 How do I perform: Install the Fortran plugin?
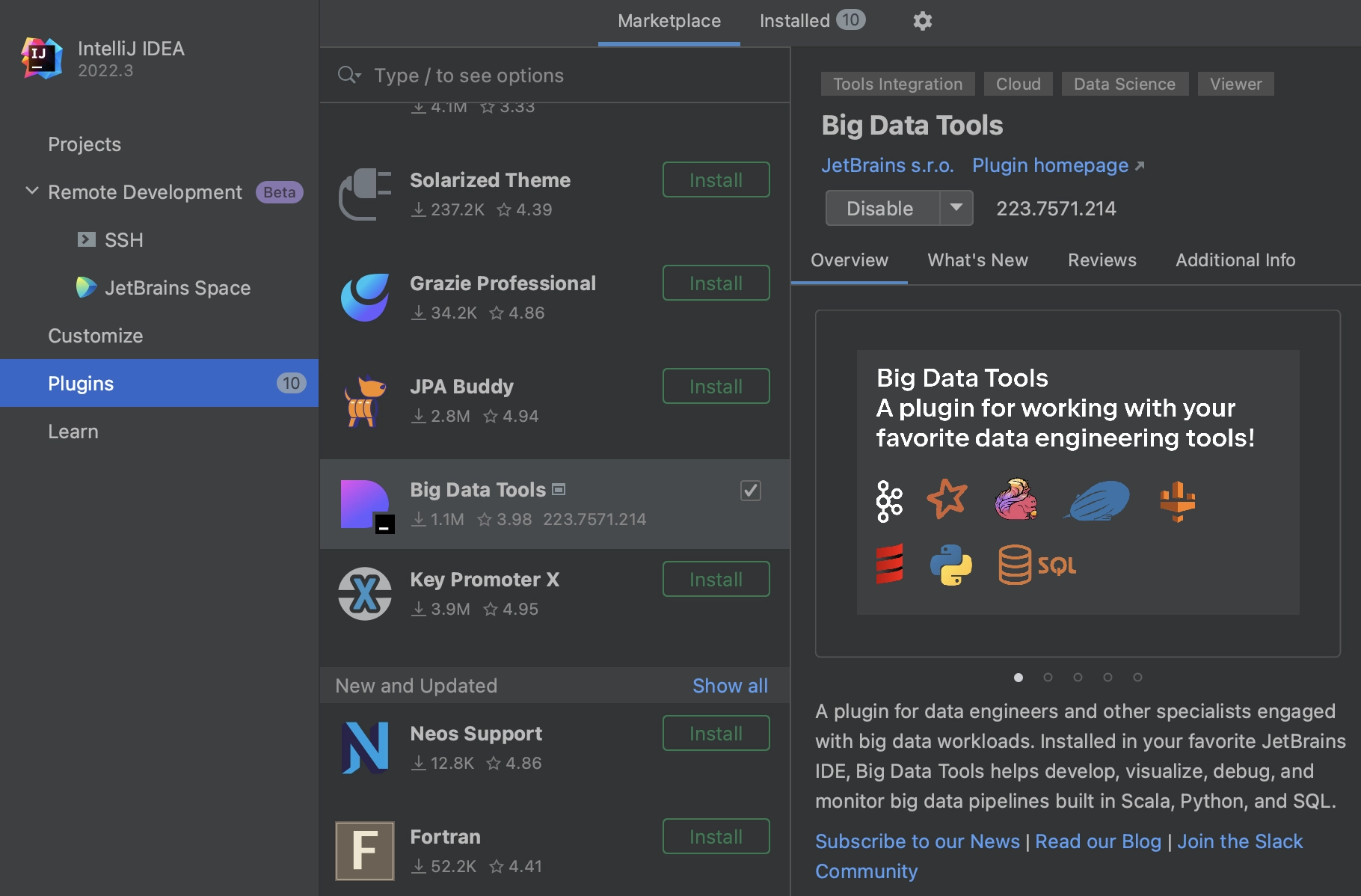[x=716, y=836]
